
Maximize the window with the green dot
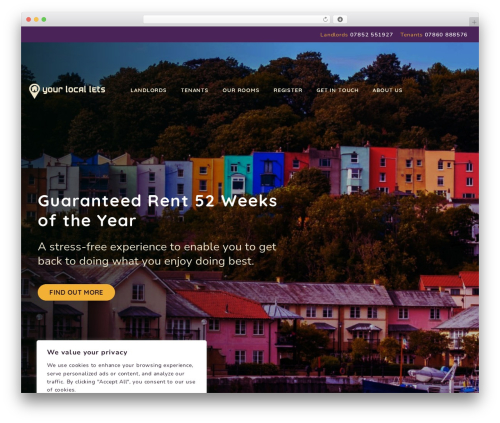tap(44, 19)
